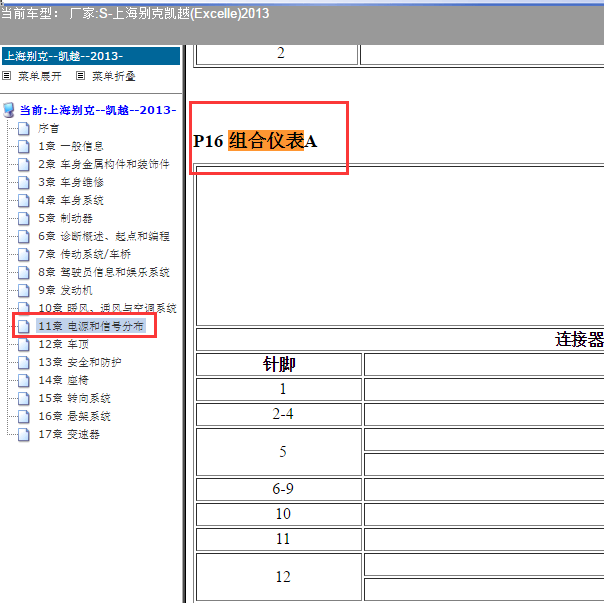This screenshot has width=604, height=603.
Task: Expand all menus via 菜单展开 link
Action: click(40, 76)
